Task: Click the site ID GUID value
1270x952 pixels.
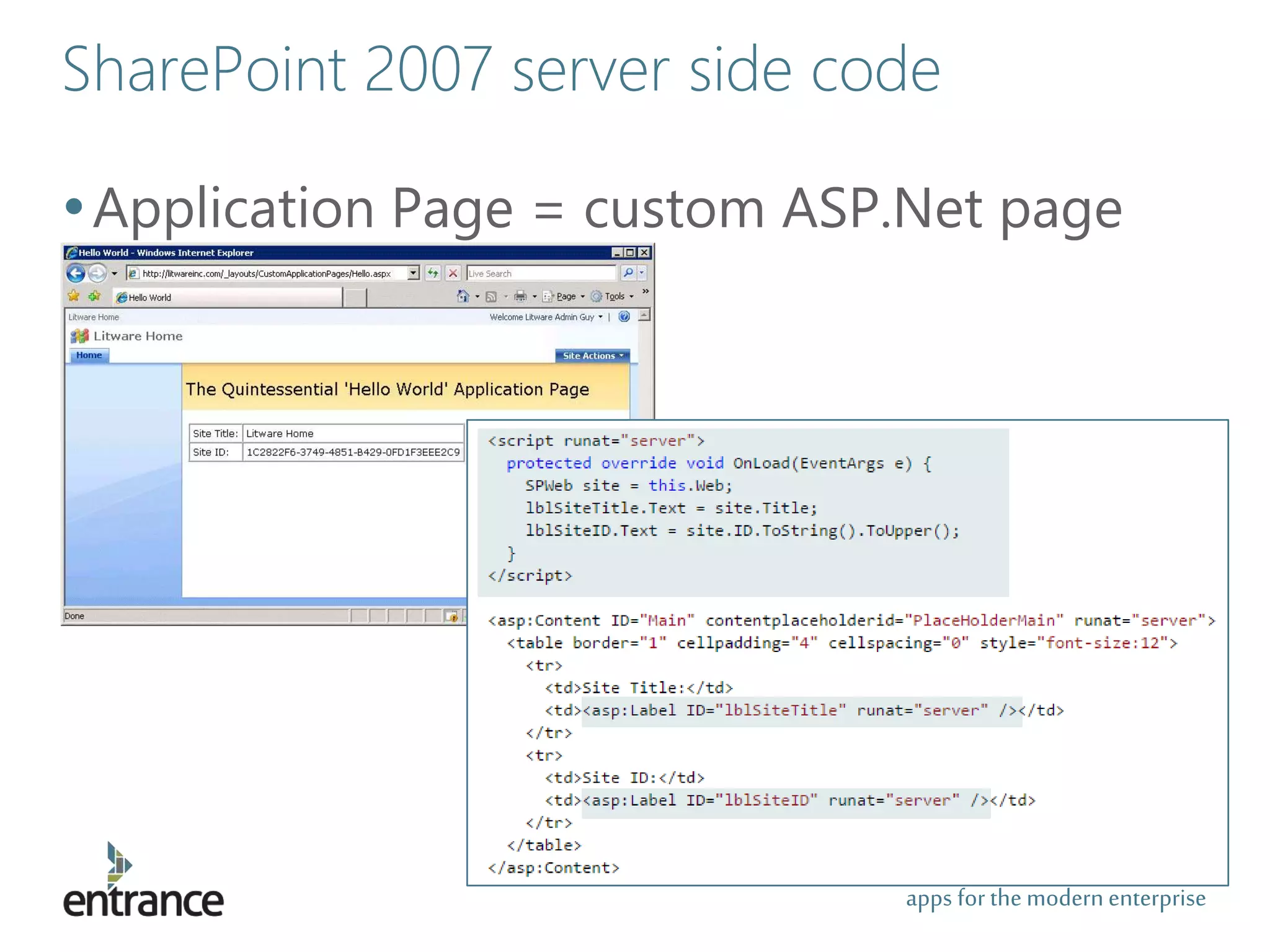Action: pyautogui.click(x=353, y=452)
